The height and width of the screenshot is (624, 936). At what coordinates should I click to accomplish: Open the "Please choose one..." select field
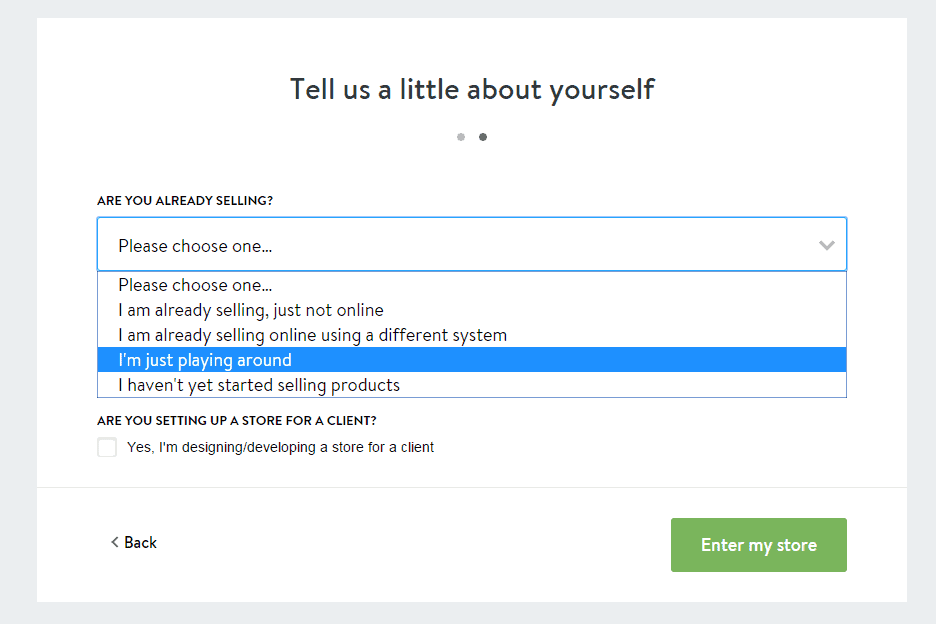[460, 245]
